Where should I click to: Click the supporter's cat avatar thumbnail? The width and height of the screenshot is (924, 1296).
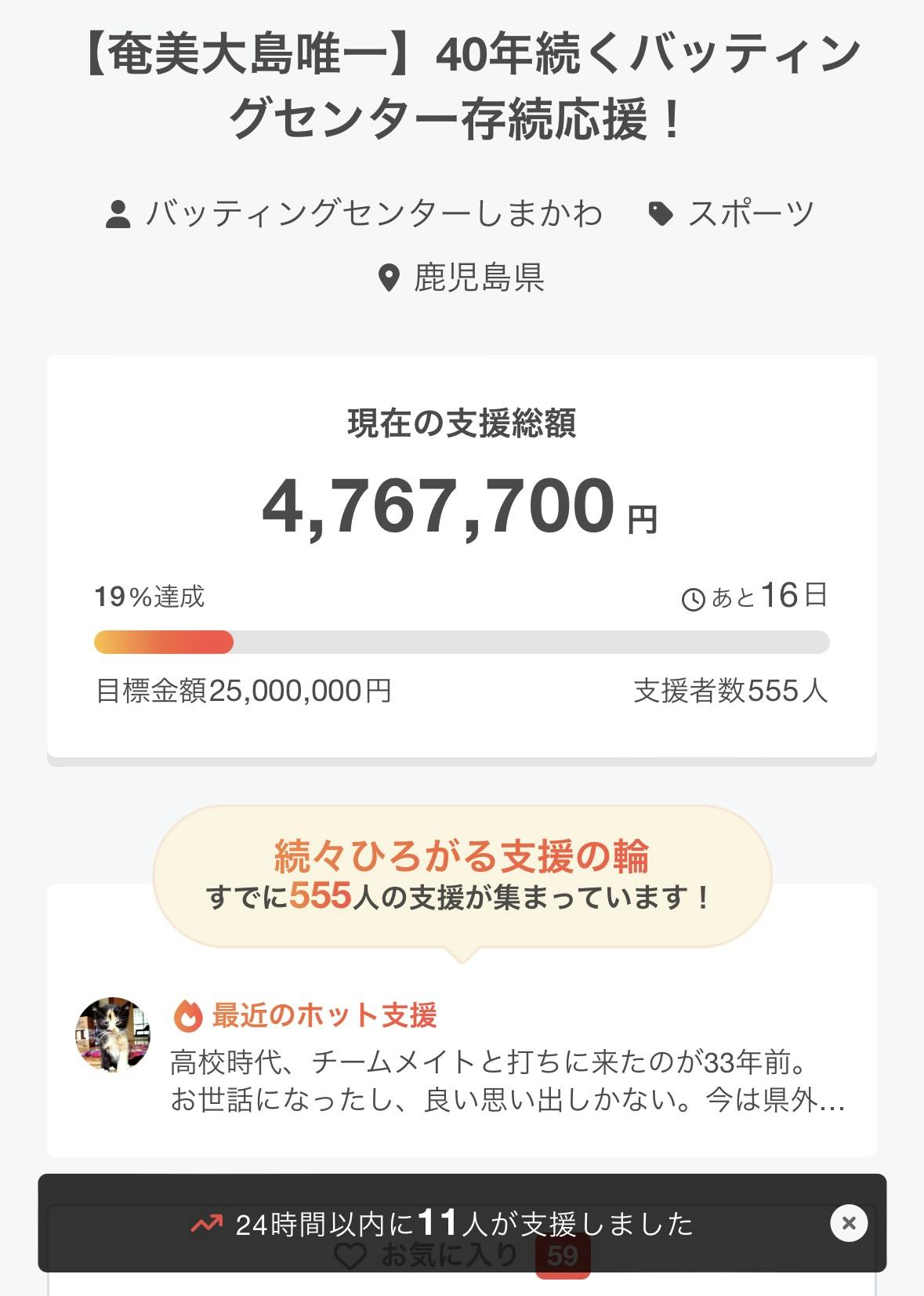pos(113,1034)
